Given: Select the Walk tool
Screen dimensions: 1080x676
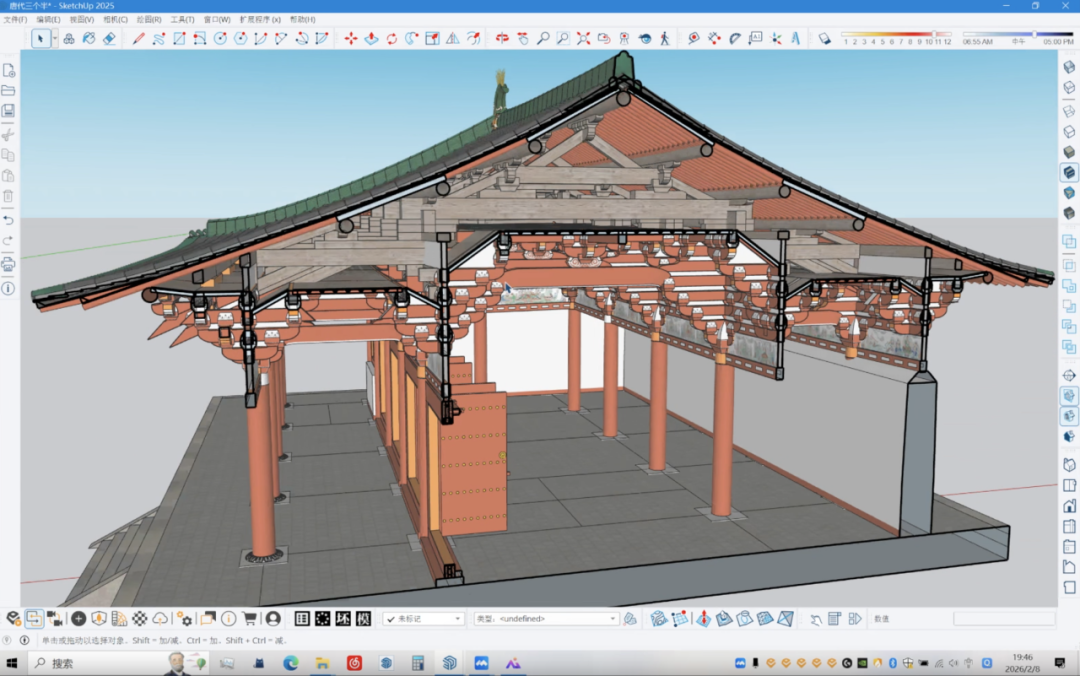Looking at the screenshot, I should click(665, 39).
